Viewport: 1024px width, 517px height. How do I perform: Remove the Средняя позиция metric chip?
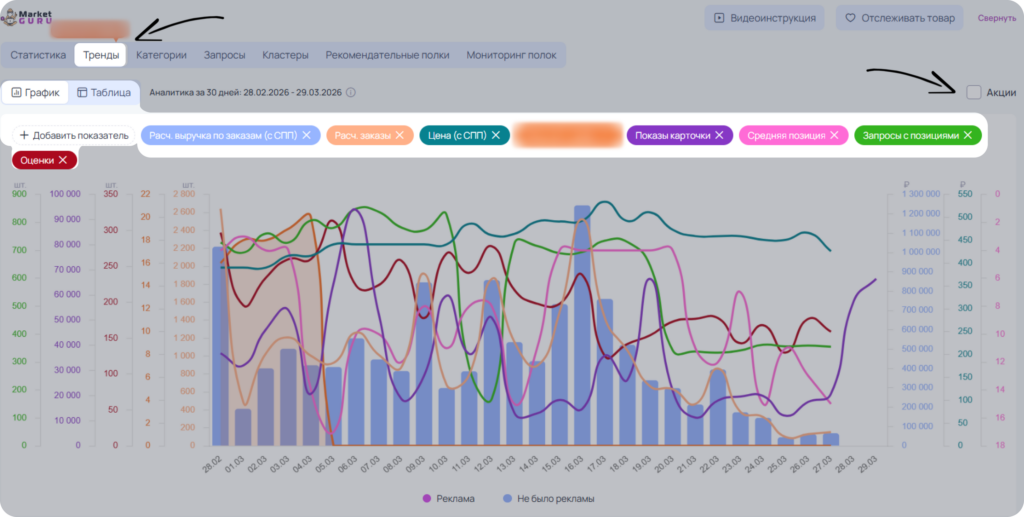click(x=834, y=135)
